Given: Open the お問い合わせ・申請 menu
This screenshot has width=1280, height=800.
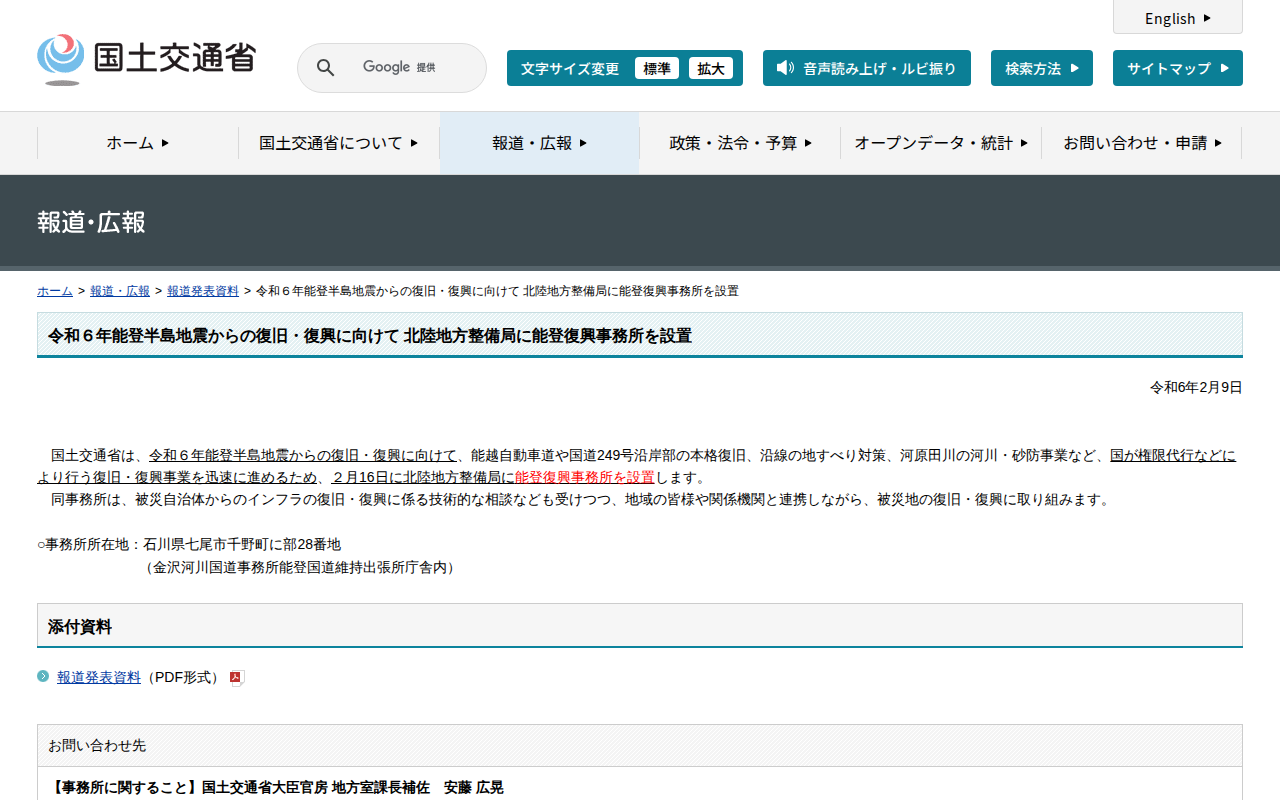Looking at the screenshot, I should pos(1142,143).
